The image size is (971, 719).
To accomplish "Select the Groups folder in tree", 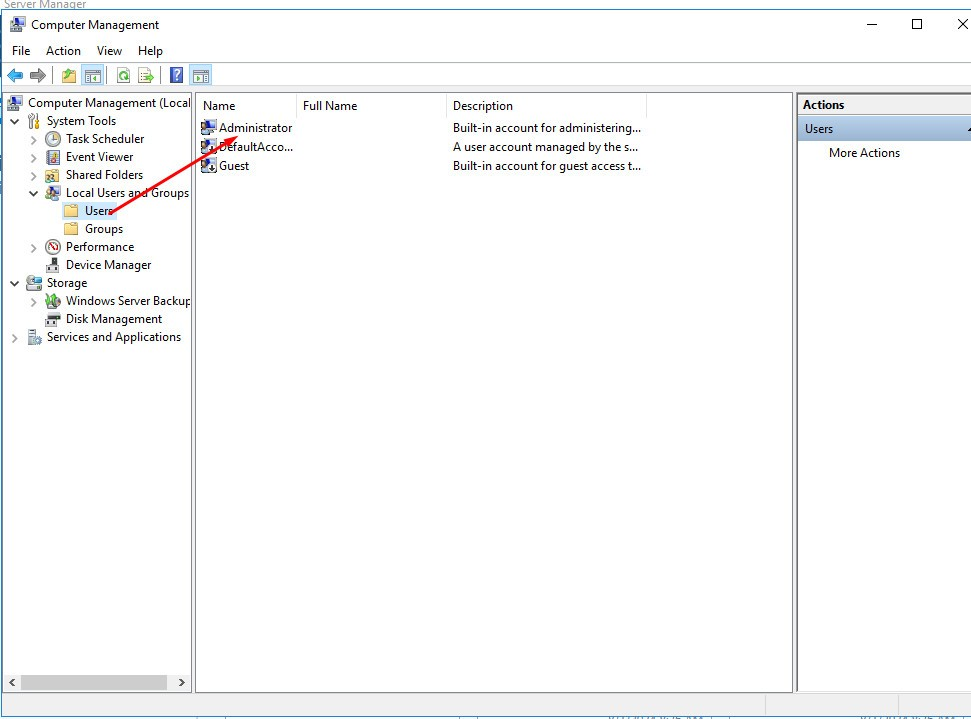I will [104, 229].
